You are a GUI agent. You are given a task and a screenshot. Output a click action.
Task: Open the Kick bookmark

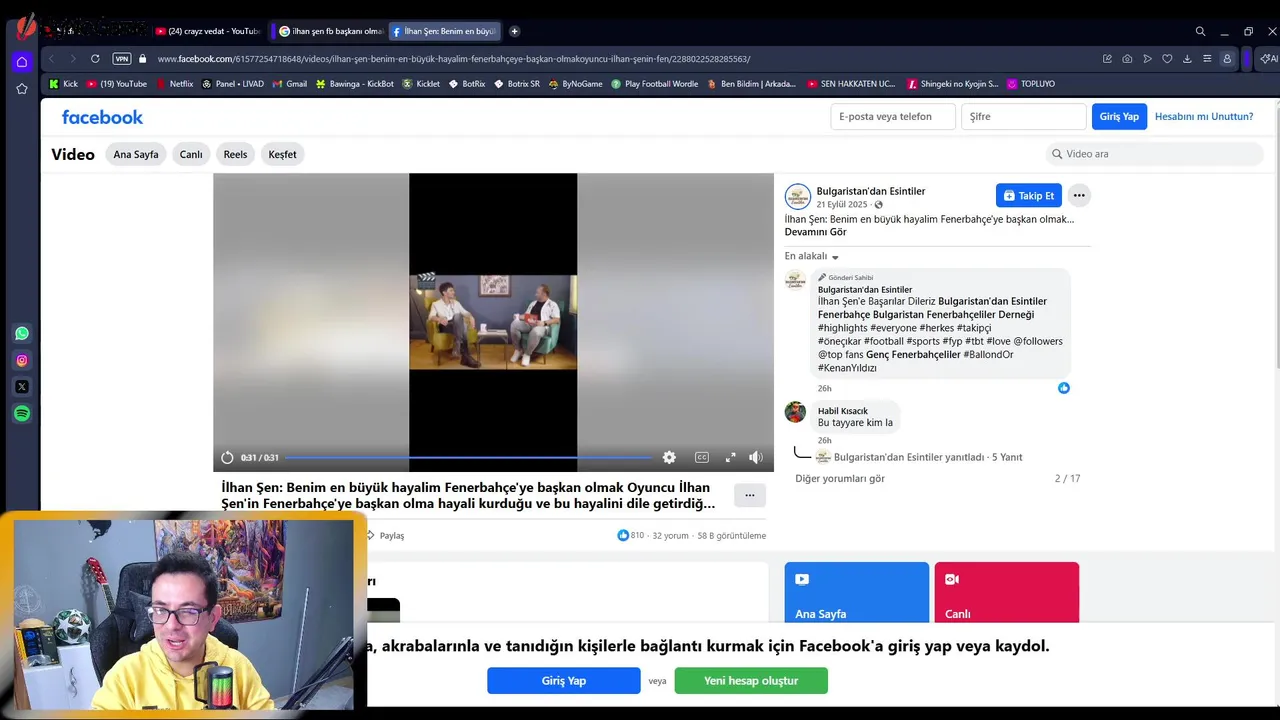(x=63, y=84)
